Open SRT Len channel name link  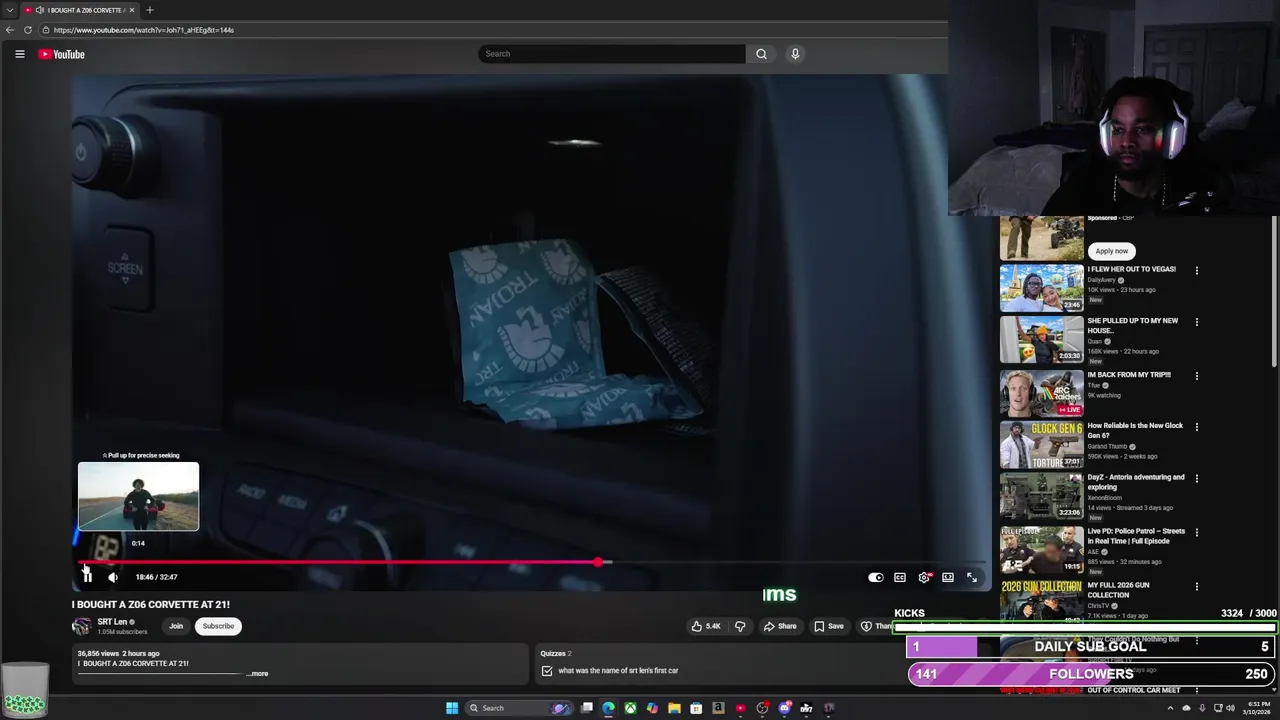click(x=112, y=622)
